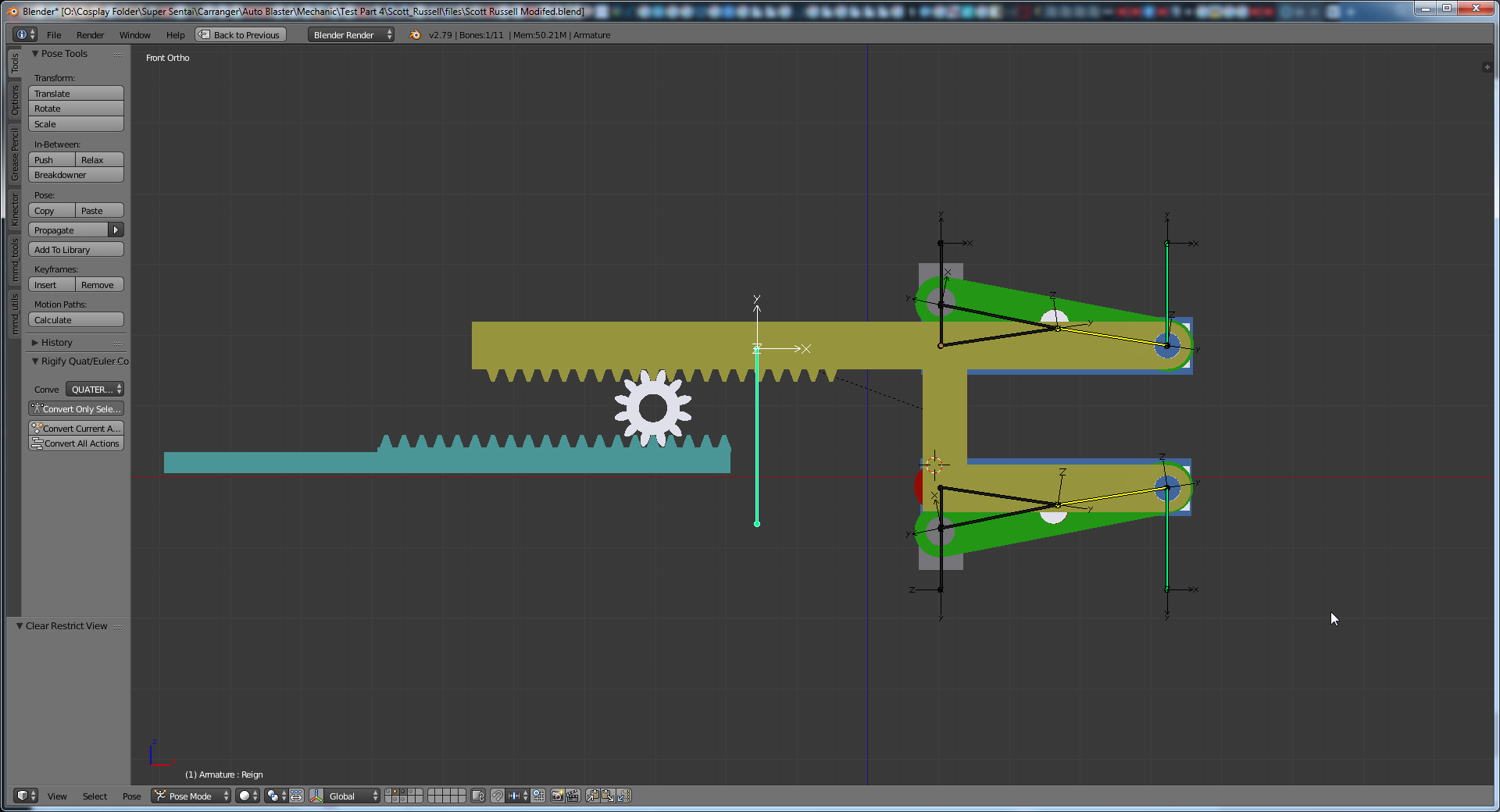Click the paste pose icon in the 3D view header

(x=608, y=796)
